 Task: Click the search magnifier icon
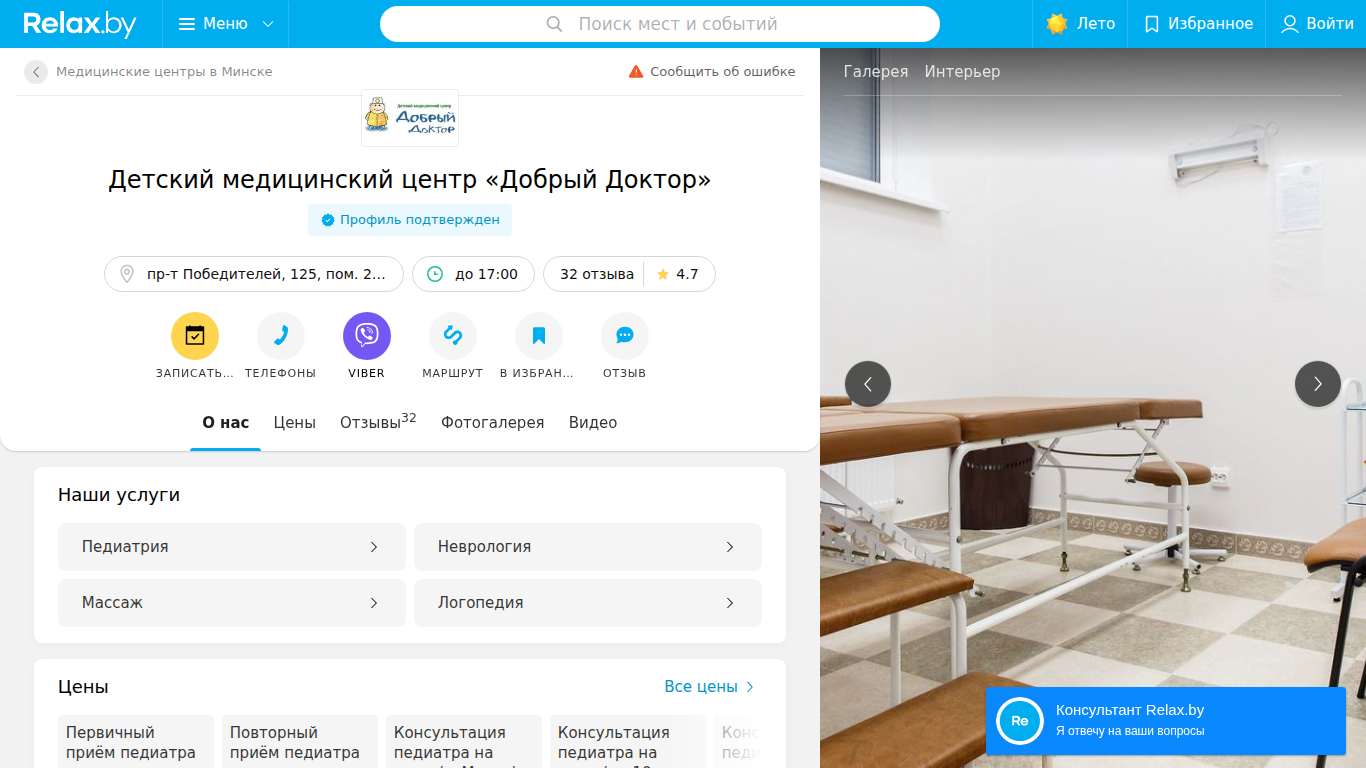pyautogui.click(x=555, y=24)
